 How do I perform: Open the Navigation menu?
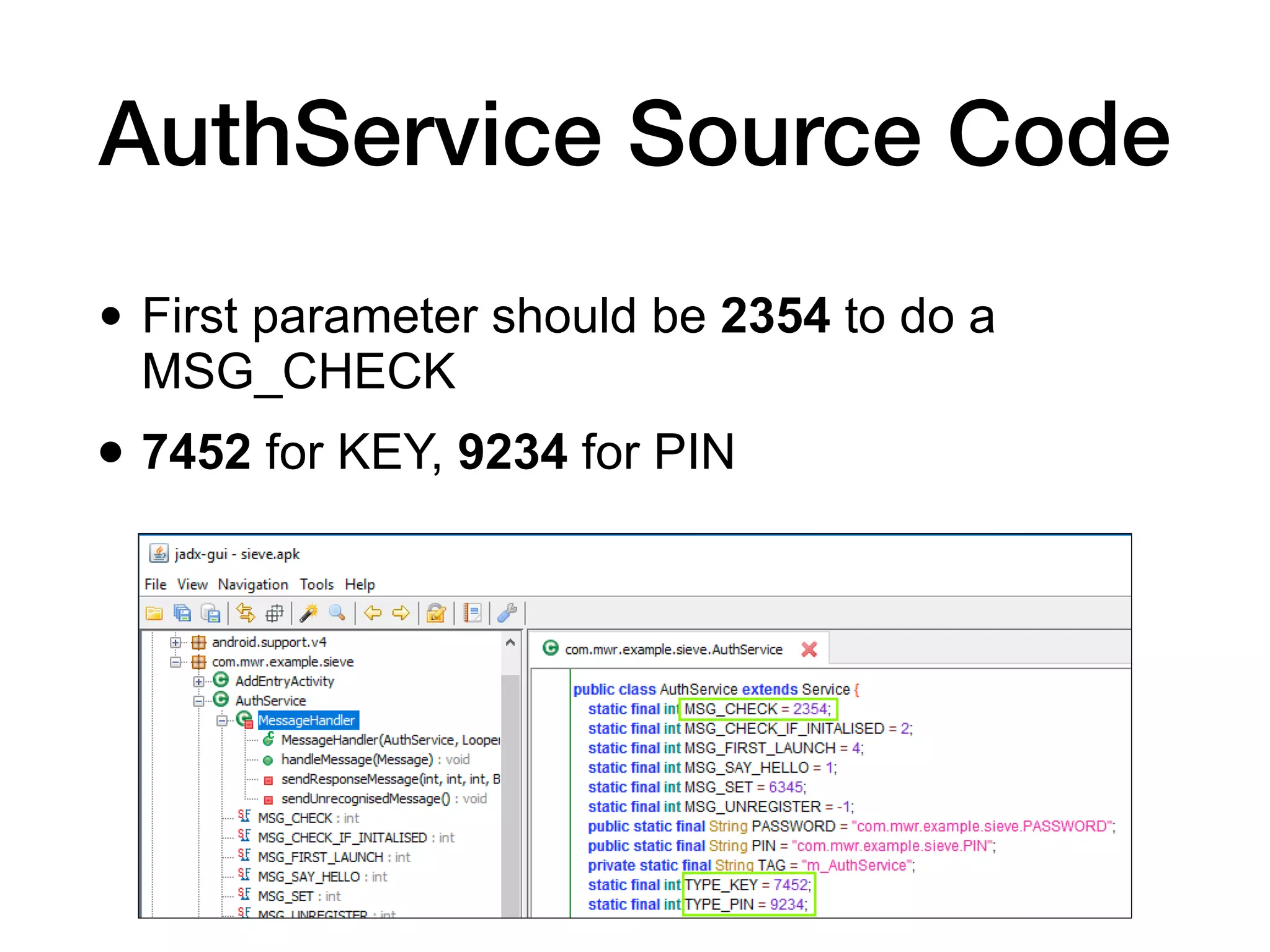(x=252, y=584)
